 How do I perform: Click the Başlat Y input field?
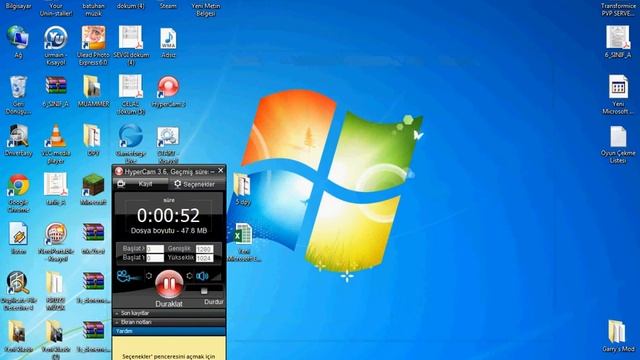(x=155, y=258)
